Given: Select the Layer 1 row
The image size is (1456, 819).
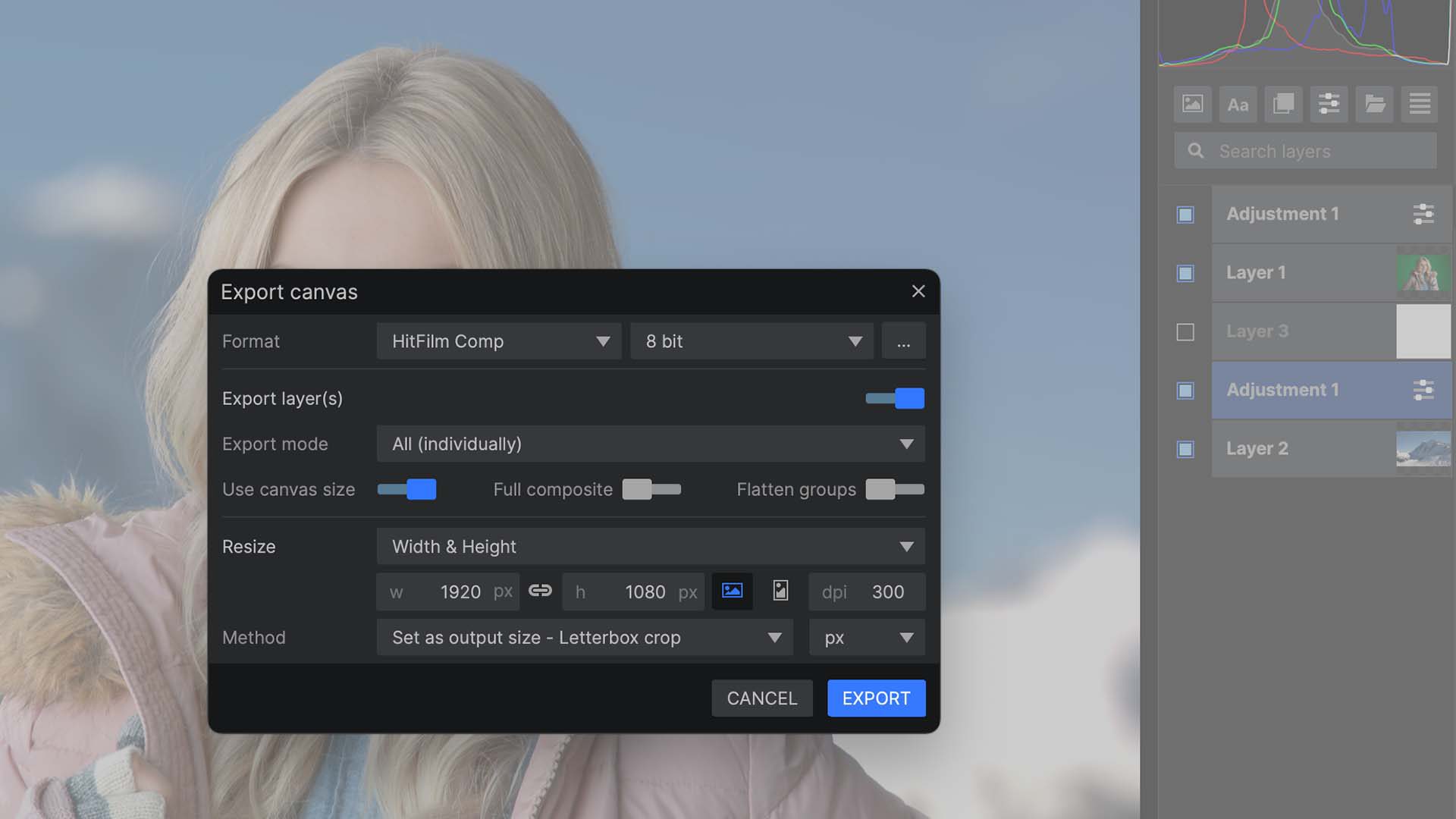Looking at the screenshot, I should (x=1331, y=273).
